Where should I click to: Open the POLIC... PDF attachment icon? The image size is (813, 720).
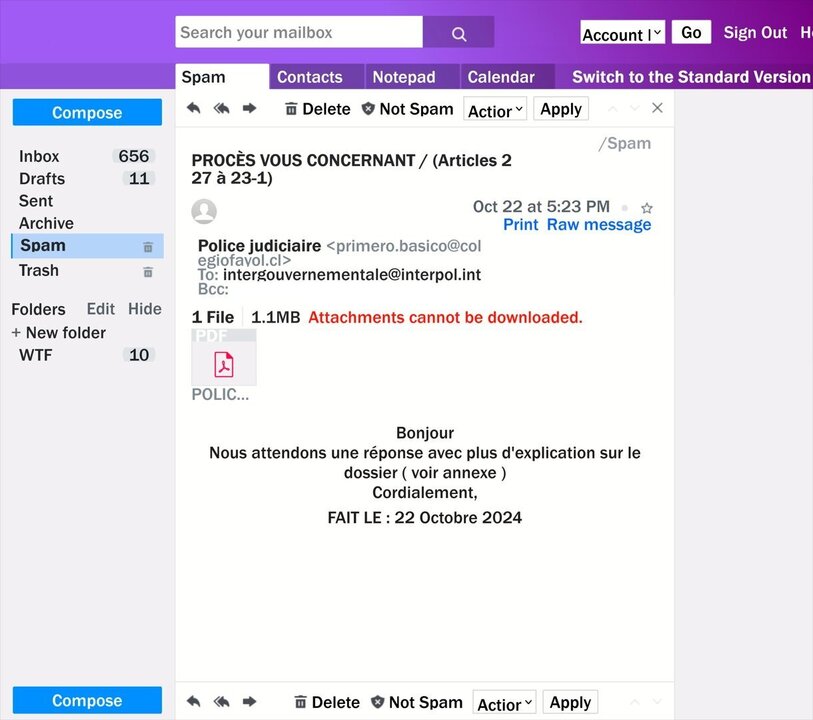tap(224, 364)
